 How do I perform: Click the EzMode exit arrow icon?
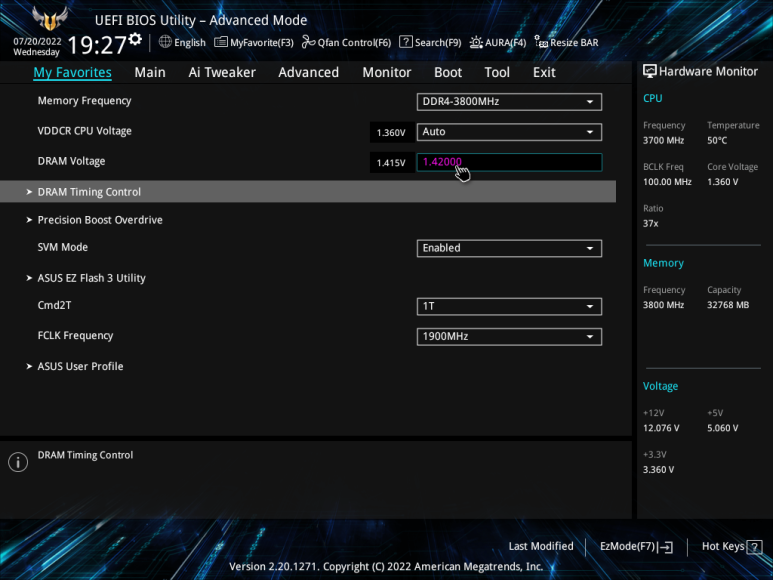click(x=666, y=547)
